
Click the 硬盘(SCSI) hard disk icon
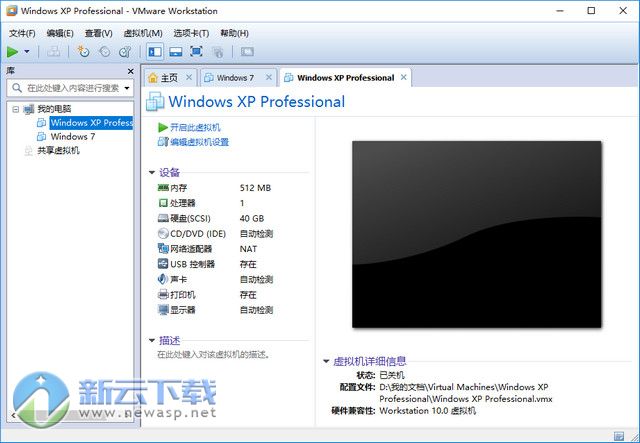coord(163,218)
